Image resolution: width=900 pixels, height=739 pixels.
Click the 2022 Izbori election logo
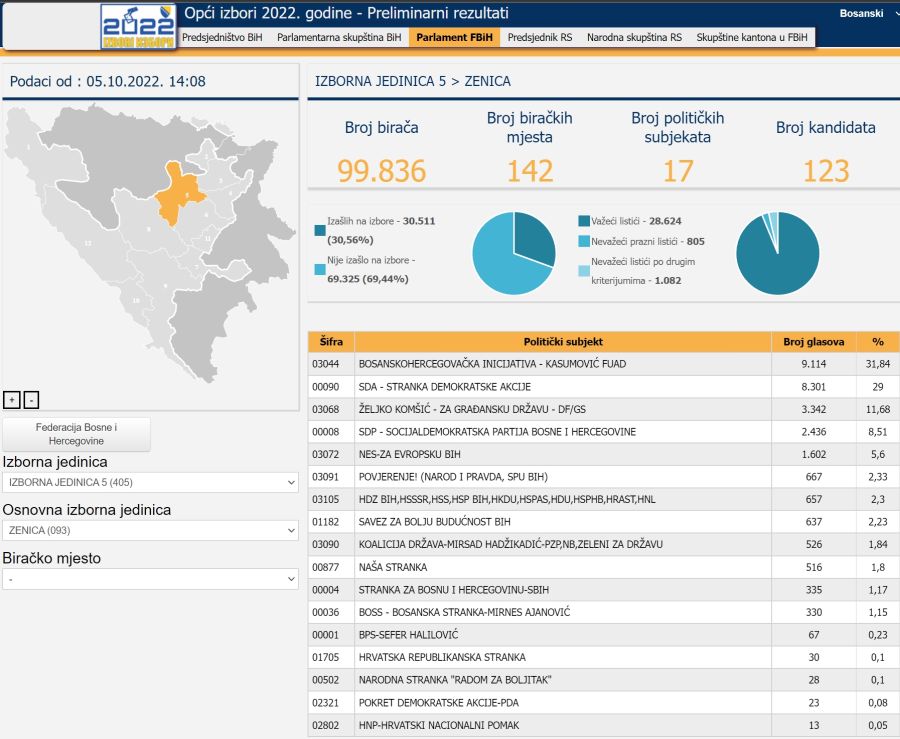138,26
